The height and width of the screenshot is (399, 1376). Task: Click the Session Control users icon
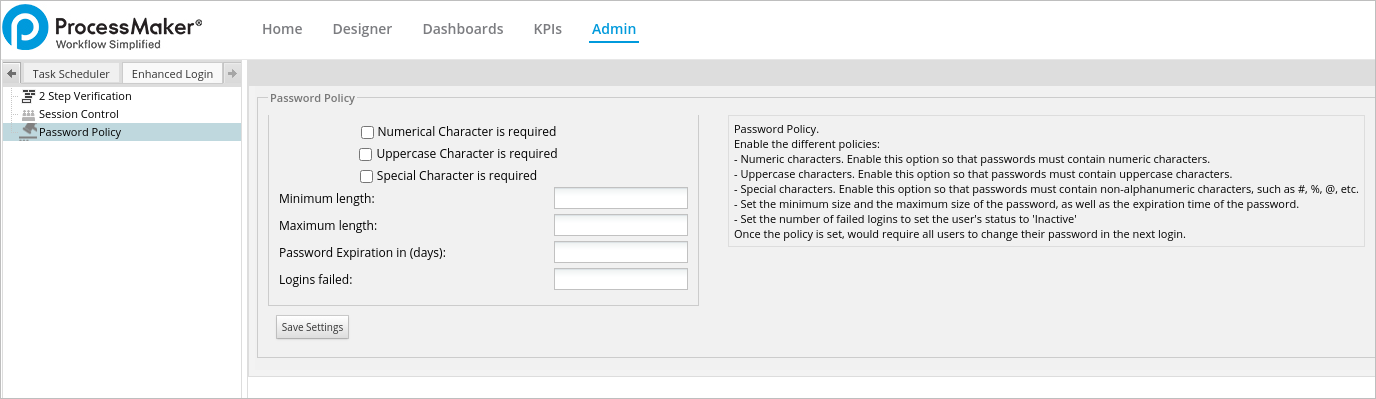(28, 114)
